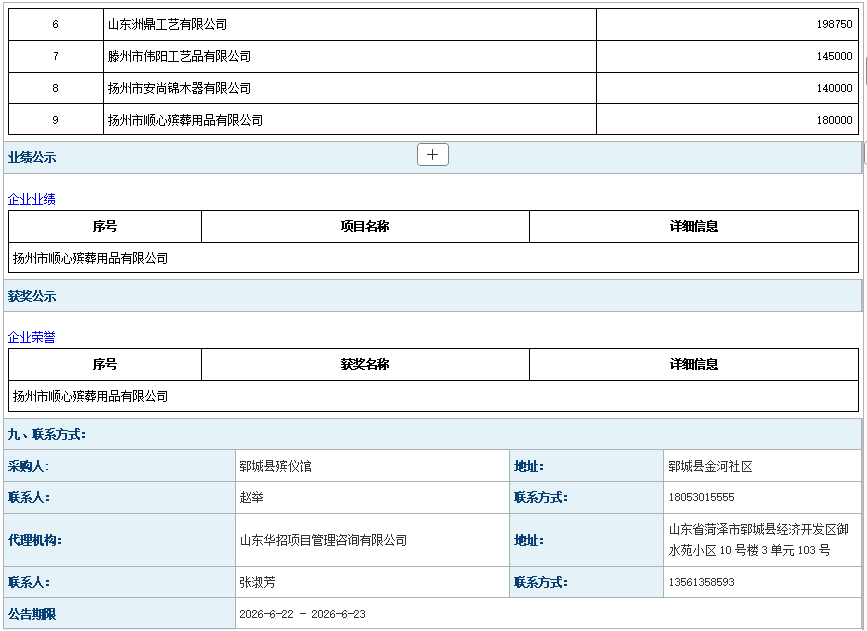The height and width of the screenshot is (631, 867).
Task: Click the phone number 13561358593
Action: tap(701, 582)
